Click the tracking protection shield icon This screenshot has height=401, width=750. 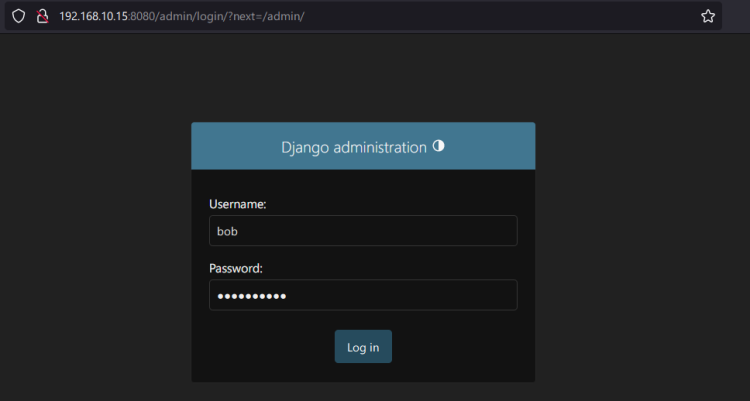(18, 16)
